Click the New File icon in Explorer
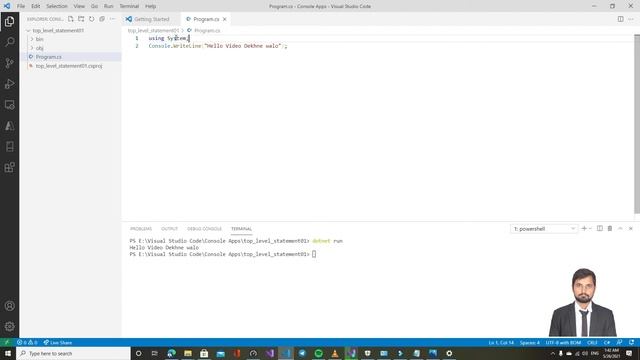 click(71, 19)
